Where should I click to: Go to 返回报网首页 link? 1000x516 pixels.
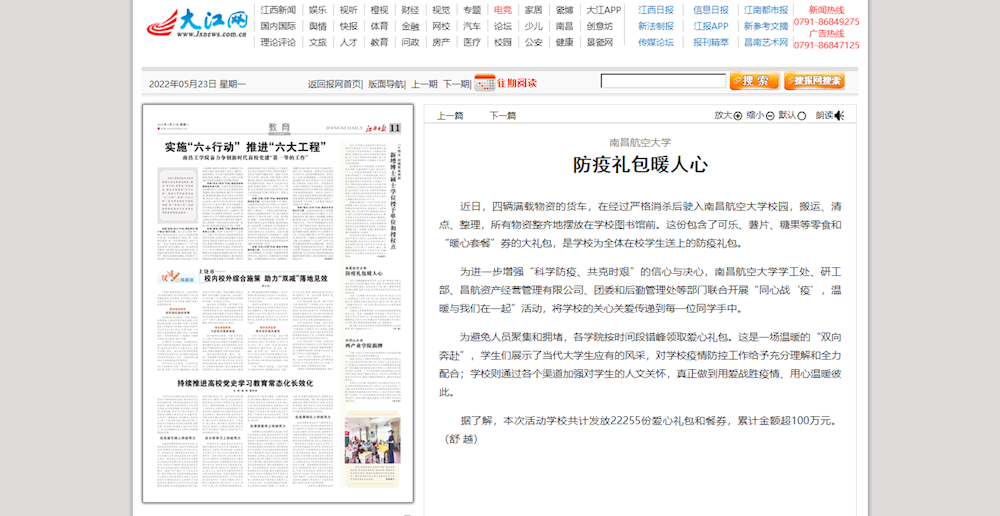[x=334, y=84]
